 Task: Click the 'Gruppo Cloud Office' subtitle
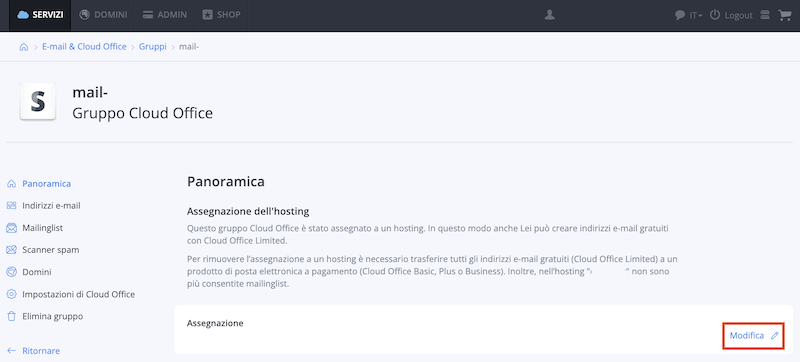pos(142,113)
